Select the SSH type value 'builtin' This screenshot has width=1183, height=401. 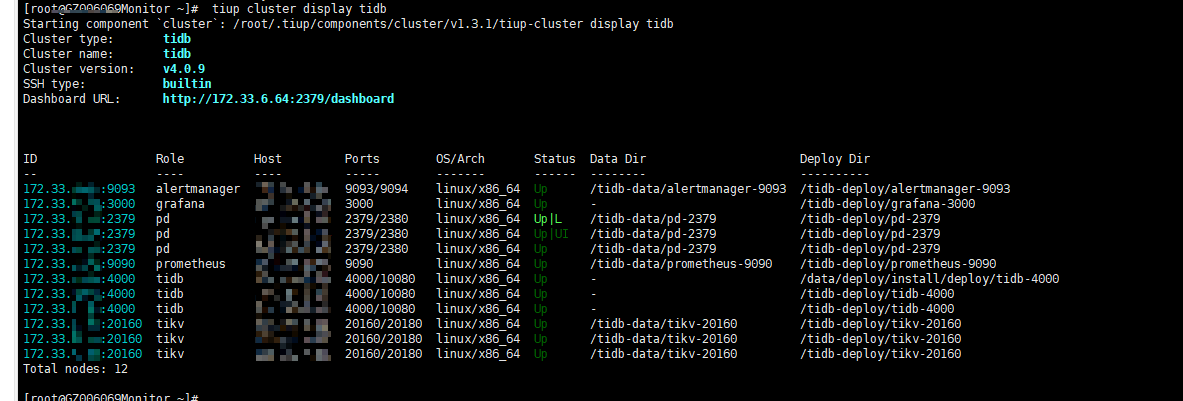pos(187,84)
